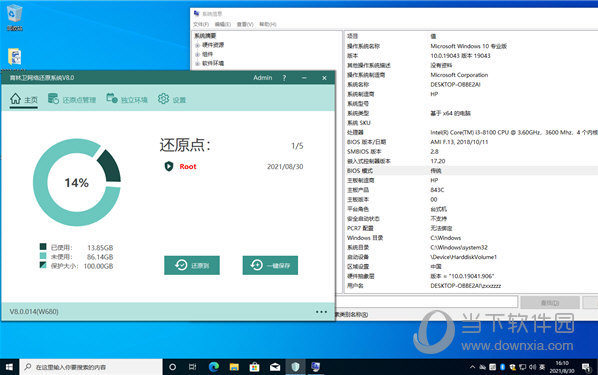This screenshot has width=598, height=375.
Task: Click the taskbar search box
Action: pos(91,367)
